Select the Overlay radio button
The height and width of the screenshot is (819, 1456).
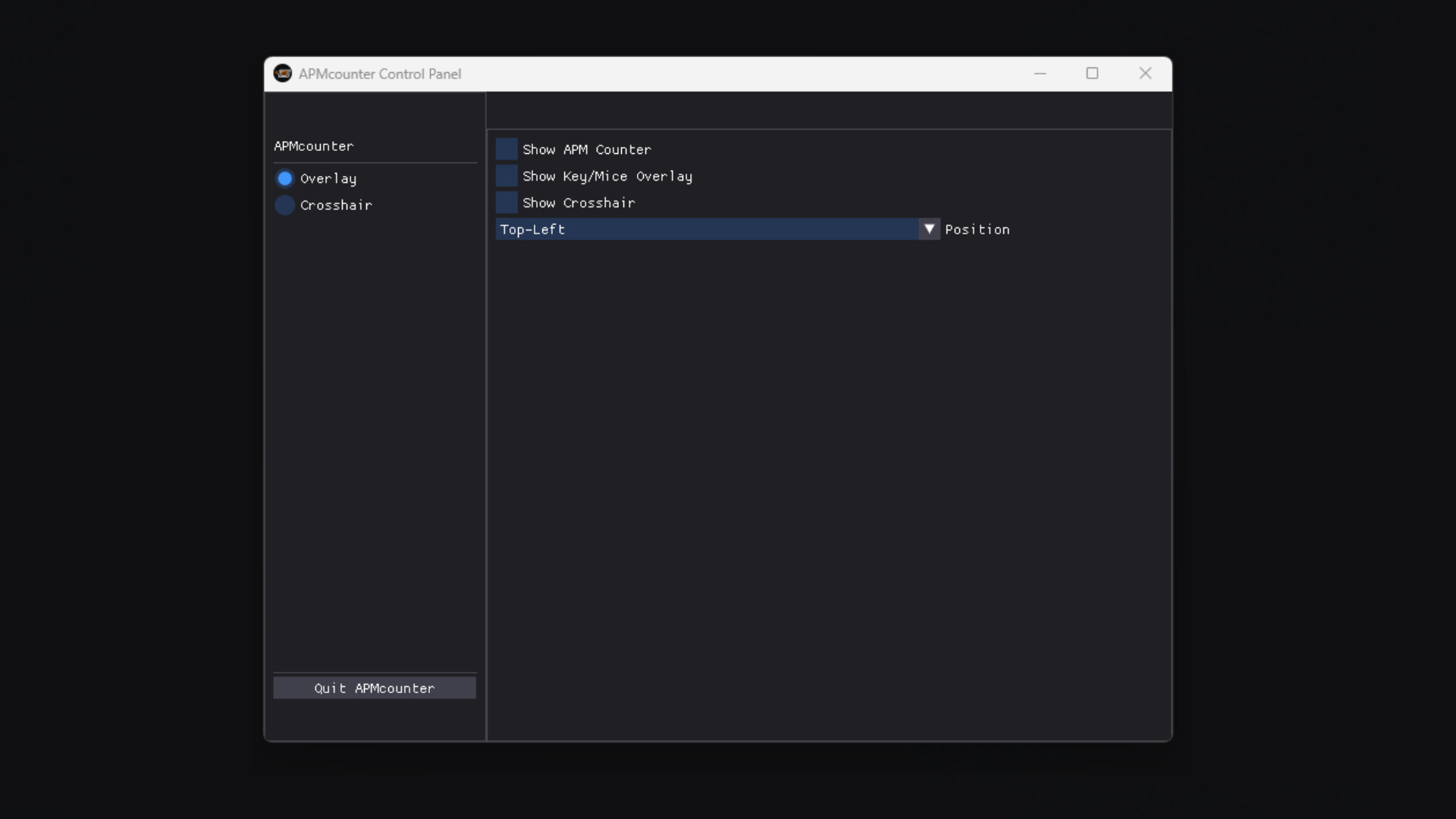(284, 178)
